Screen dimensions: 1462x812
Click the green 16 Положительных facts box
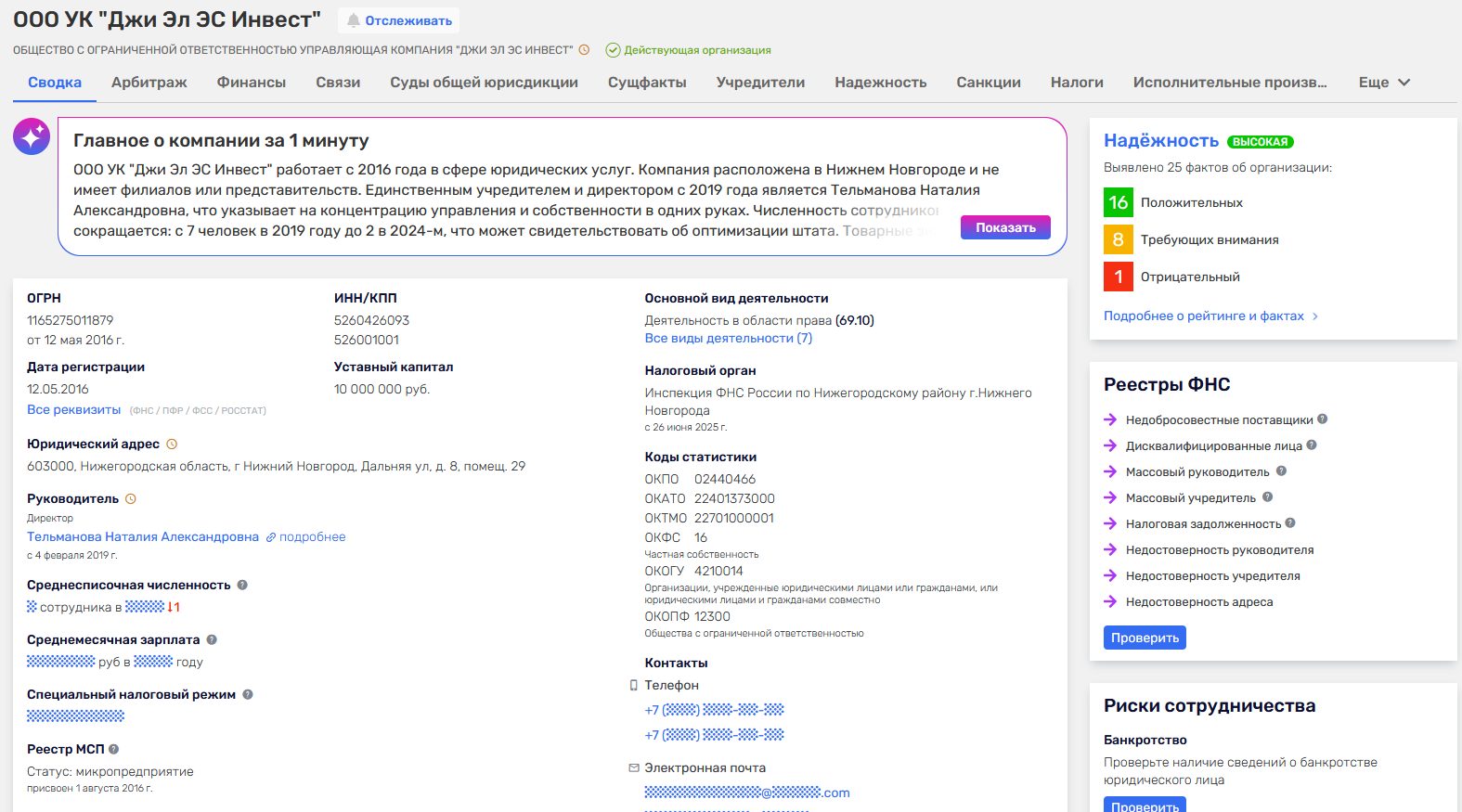[x=1119, y=202]
